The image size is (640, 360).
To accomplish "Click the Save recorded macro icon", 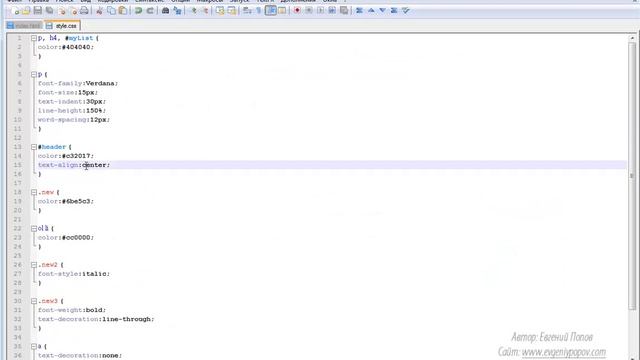I will coord(344,11).
